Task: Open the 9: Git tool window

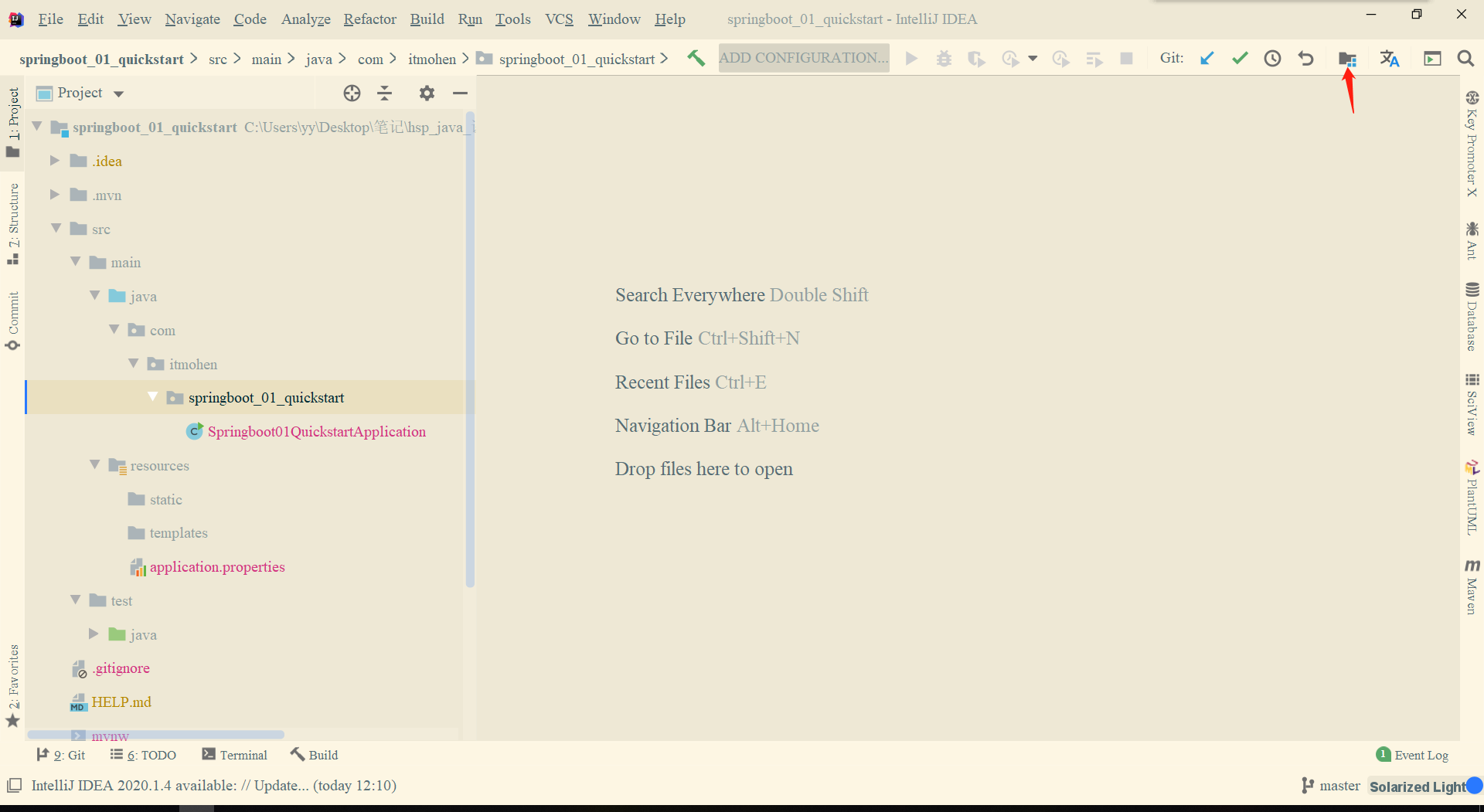Action: click(x=61, y=755)
